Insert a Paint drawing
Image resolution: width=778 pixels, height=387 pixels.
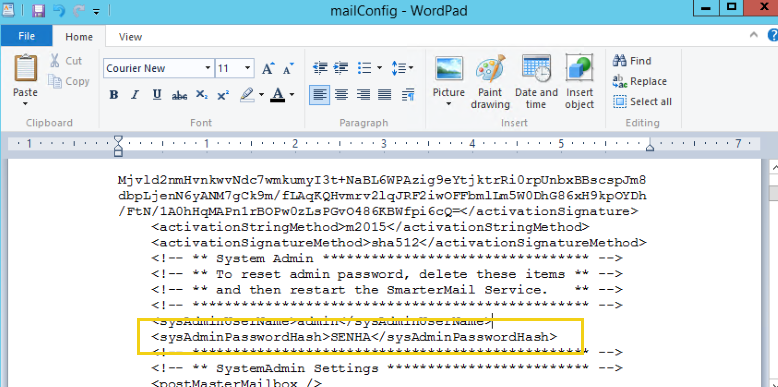(x=490, y=82)
